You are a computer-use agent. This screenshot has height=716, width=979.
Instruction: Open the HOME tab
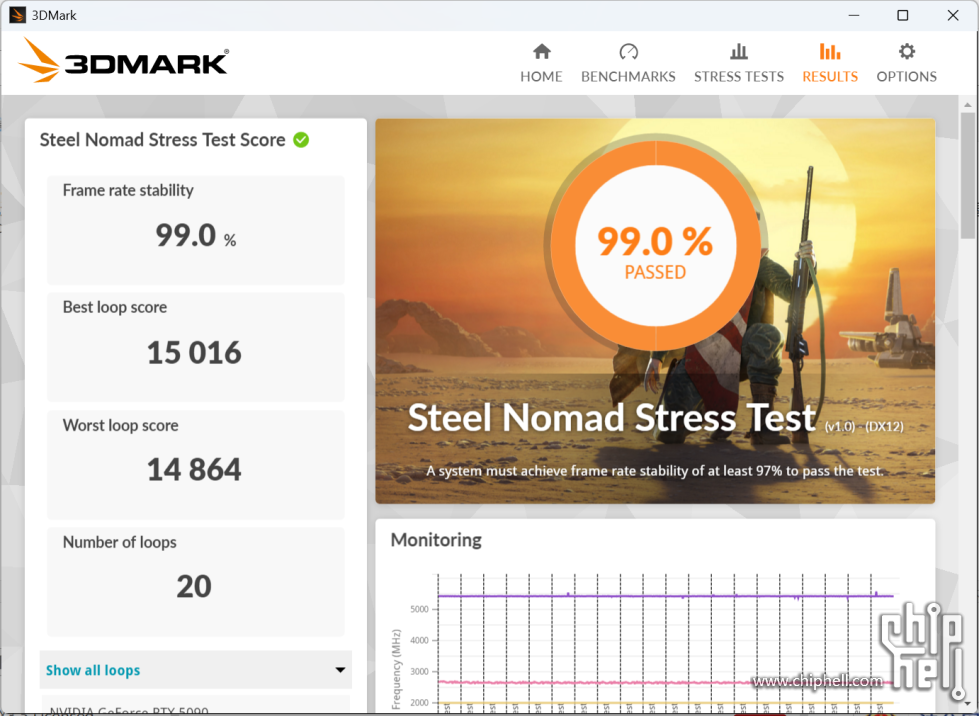click(541, 63)
